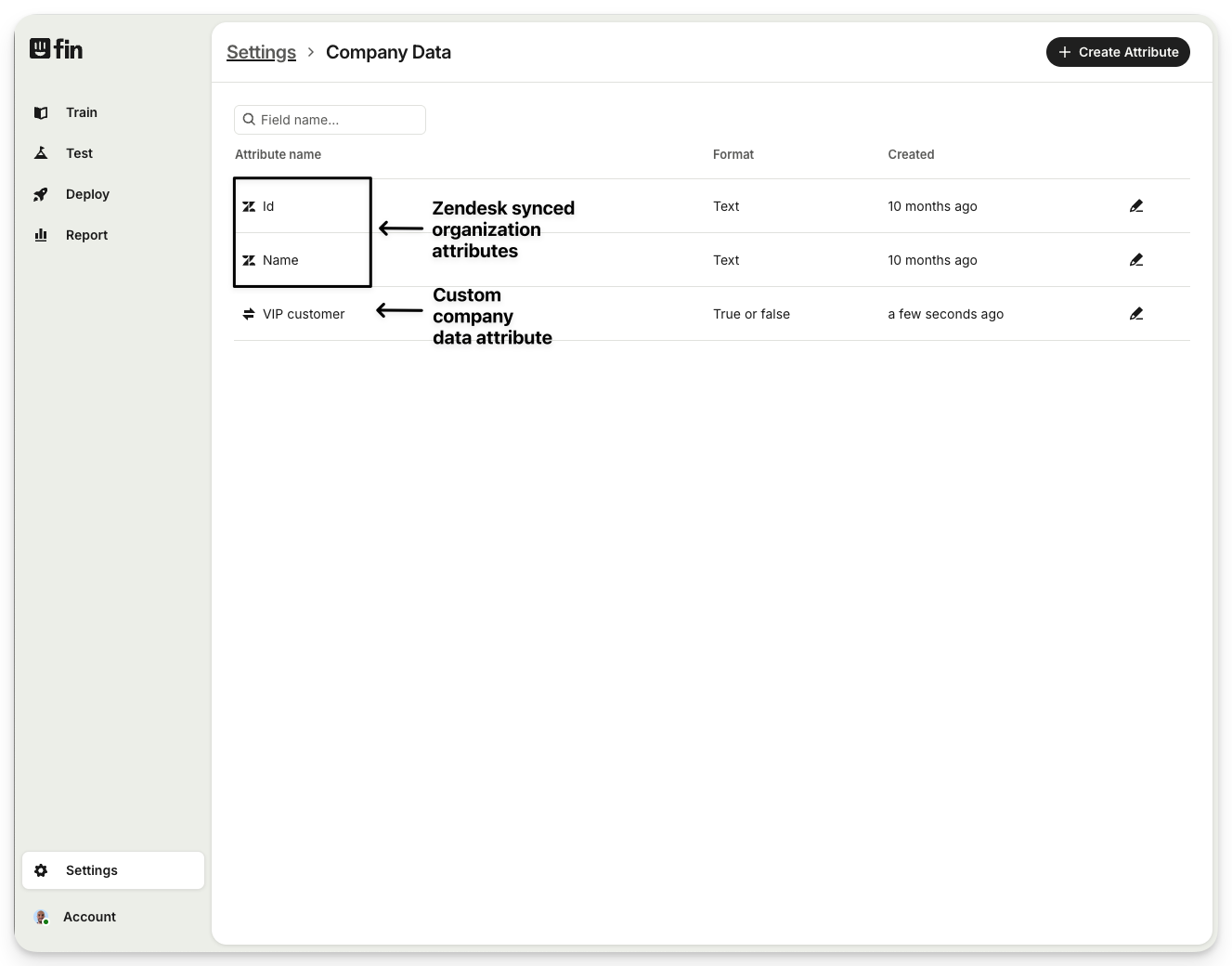
Task: Edit the Name attribute pencil icon
Action: (x=1135, y=260)
